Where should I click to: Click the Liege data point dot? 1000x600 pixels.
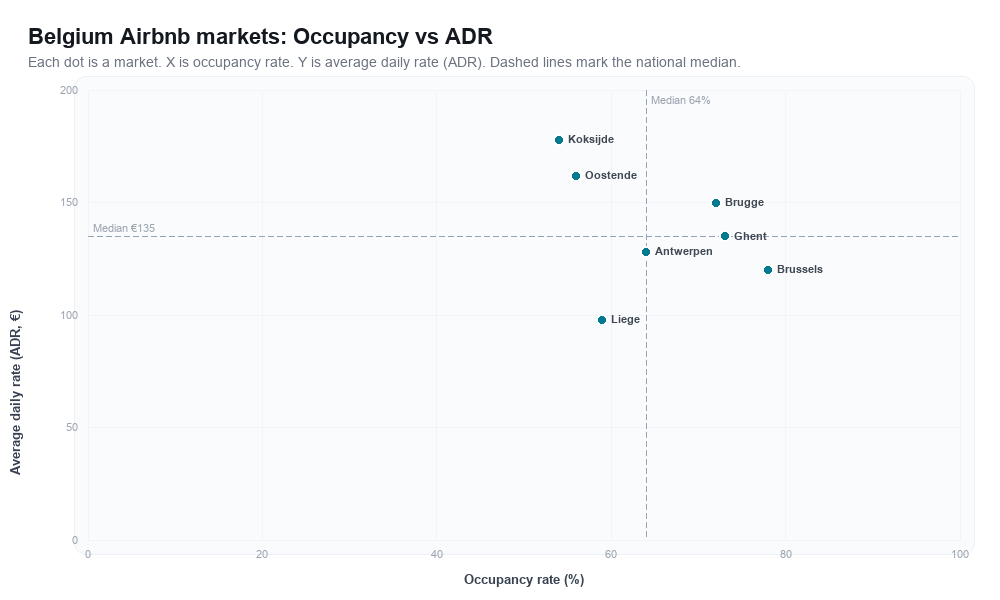tap(602, 320)
